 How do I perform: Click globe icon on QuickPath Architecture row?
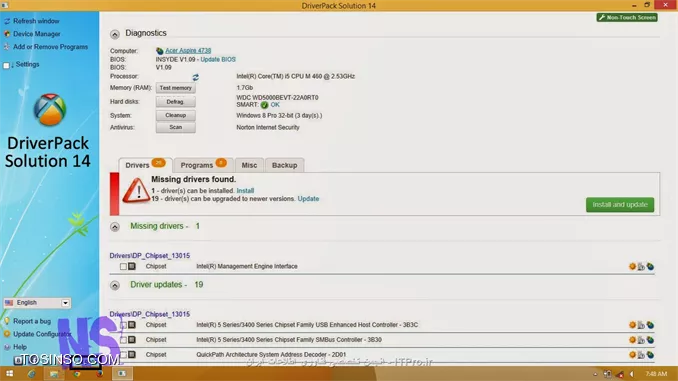[650, 355]
